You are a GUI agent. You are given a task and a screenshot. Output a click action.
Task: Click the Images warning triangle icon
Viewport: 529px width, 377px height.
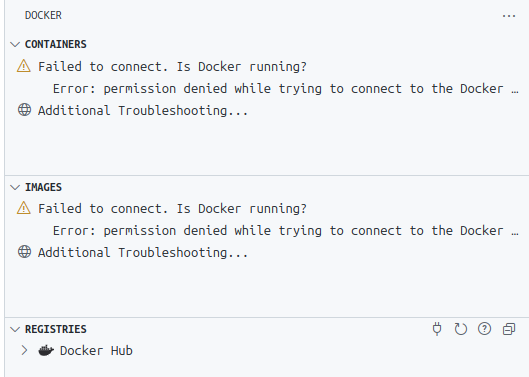[x=24, y=208]
